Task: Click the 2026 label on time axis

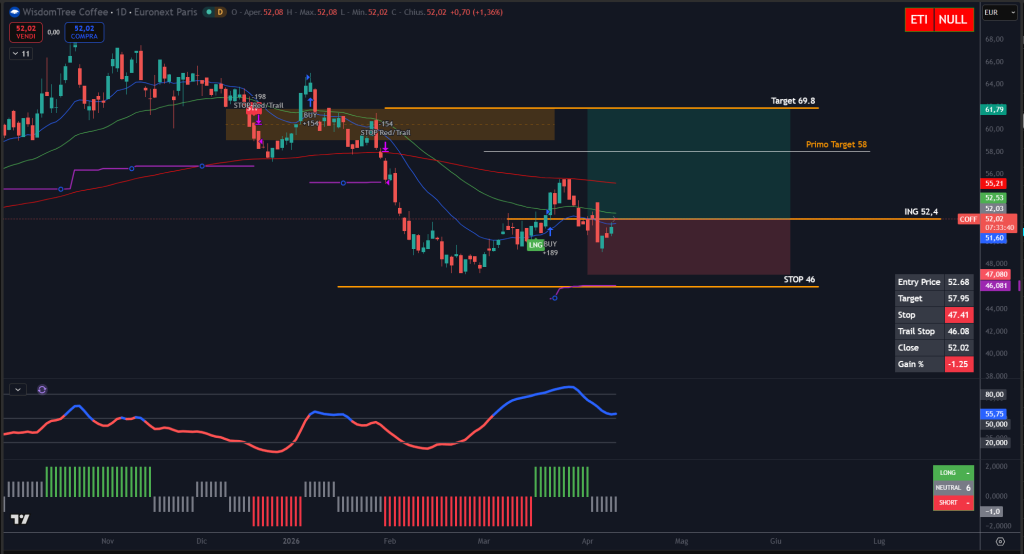Action: pos(291,542)
